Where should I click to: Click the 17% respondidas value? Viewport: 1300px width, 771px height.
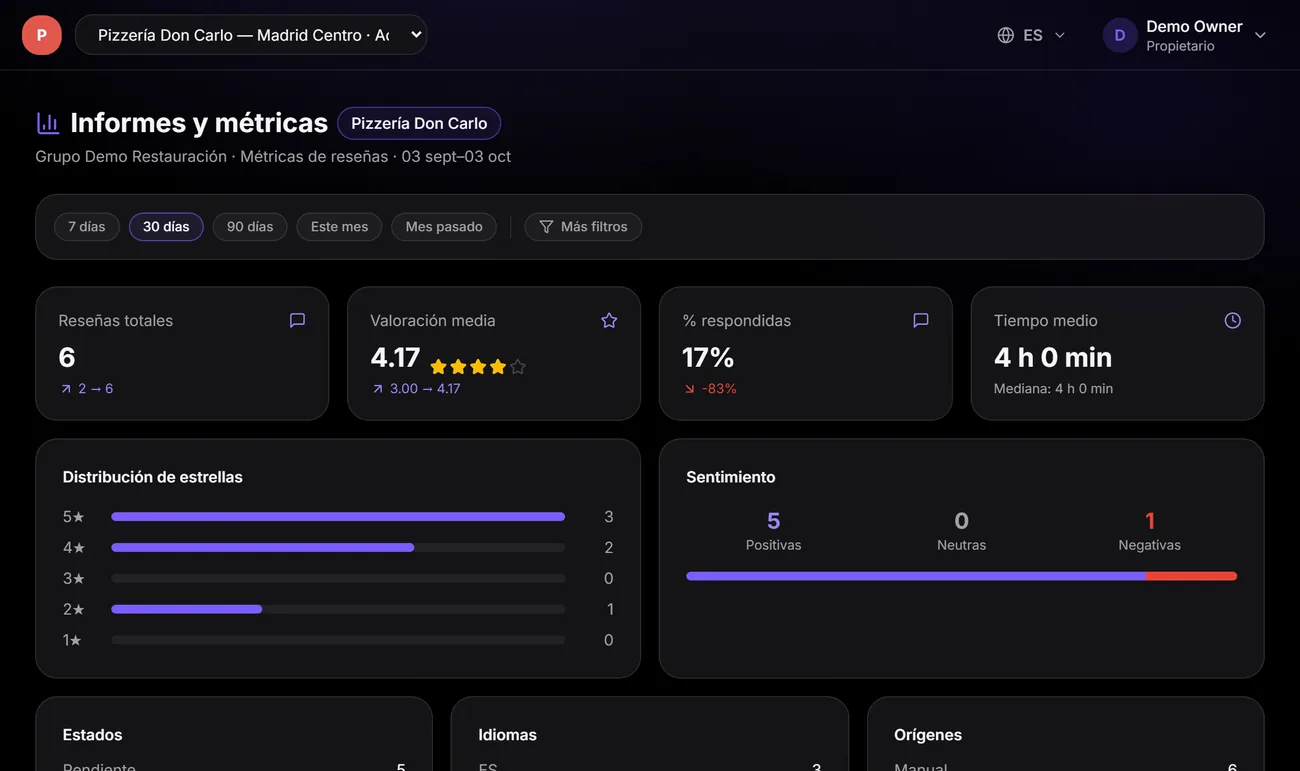click(x=708, y=357)
